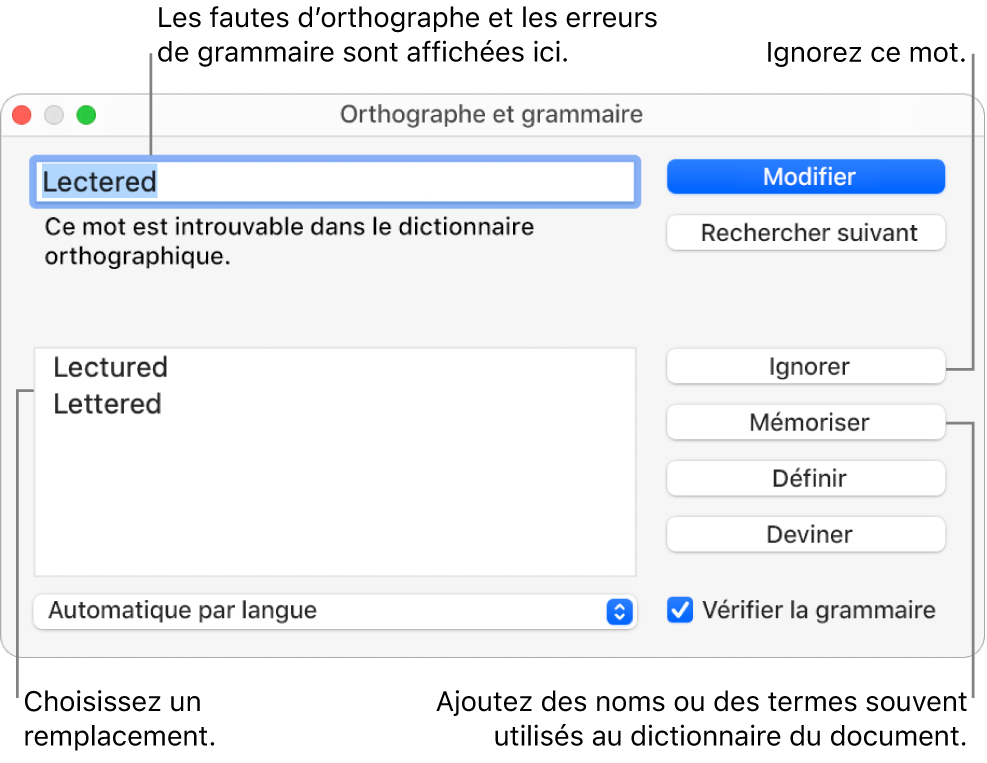This screenshot has width=987, height=763.
Task: Click Mémoriser to learn the word
Action: click(806, 423)
